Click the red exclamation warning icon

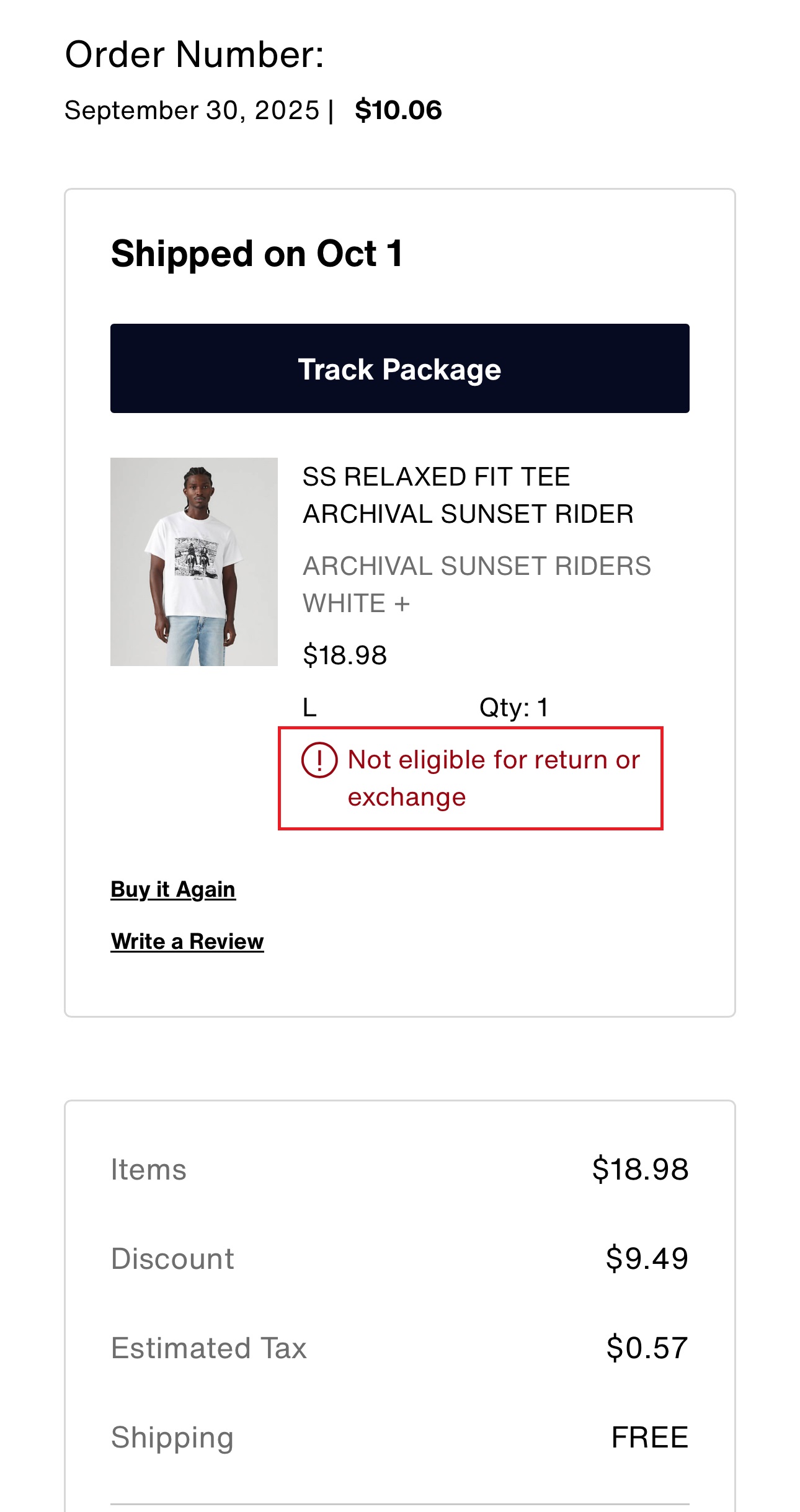[x=319, y=760]
